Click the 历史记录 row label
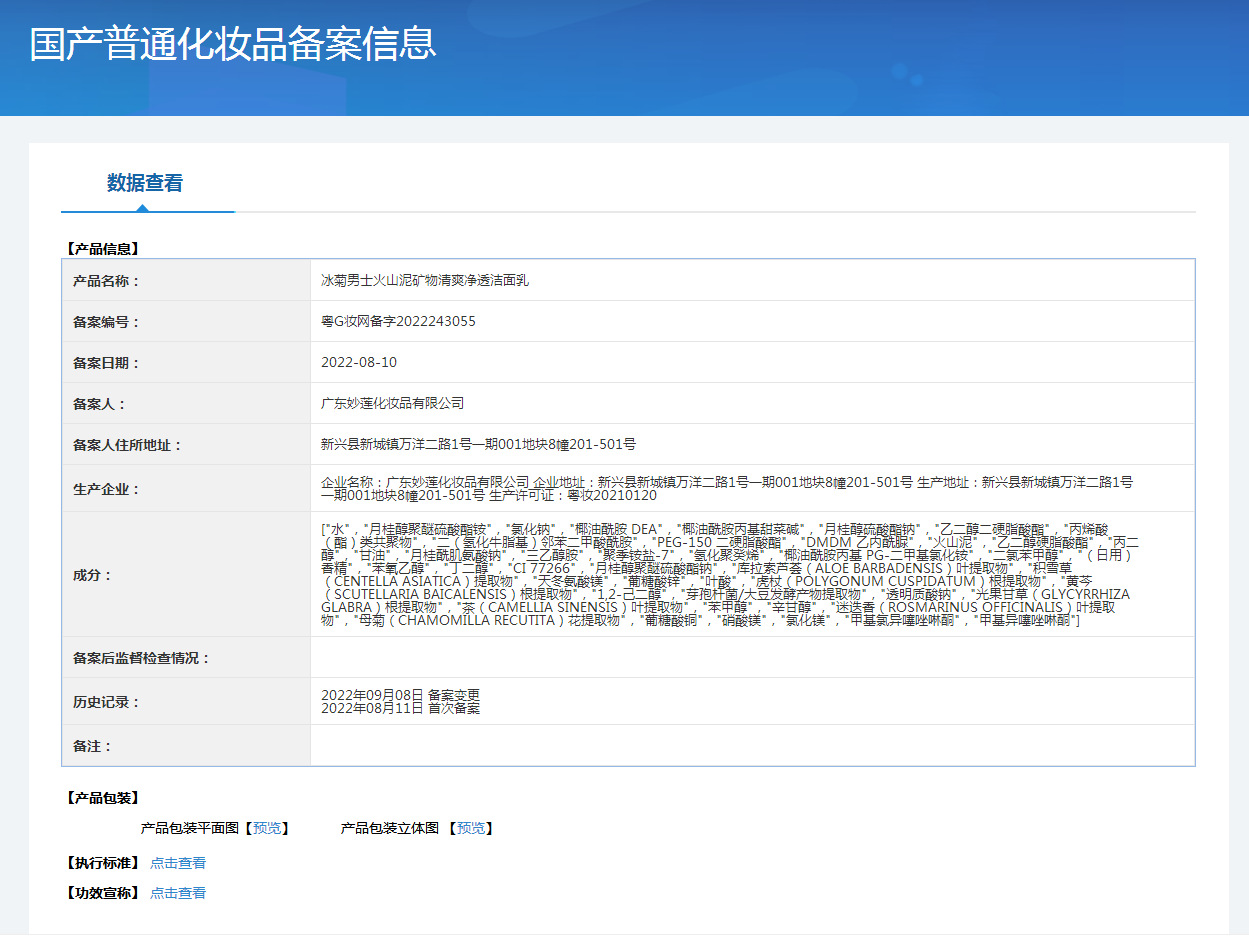 tap(107, 702)
